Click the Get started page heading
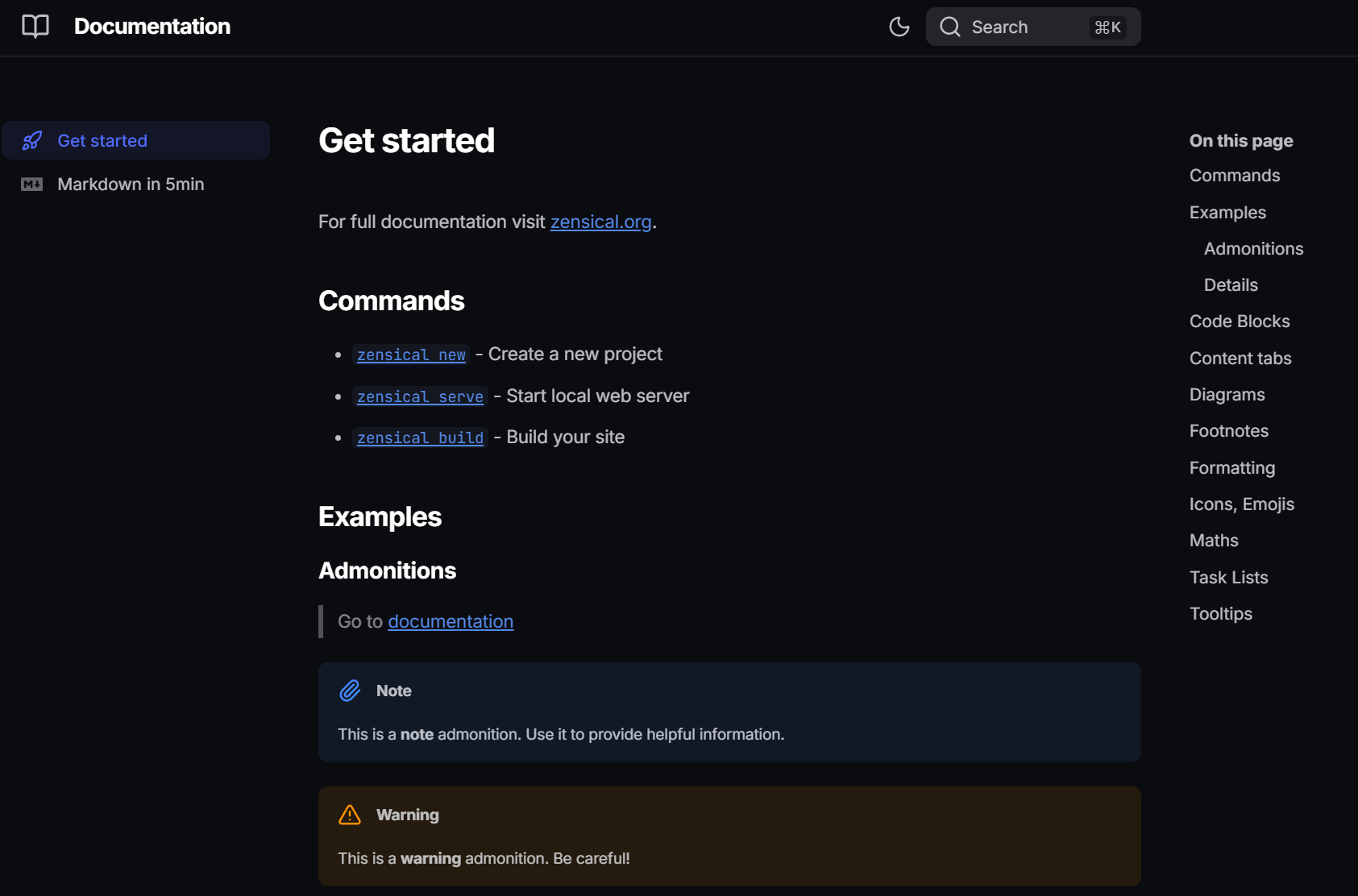1358x896 pixels. (406, 141)
